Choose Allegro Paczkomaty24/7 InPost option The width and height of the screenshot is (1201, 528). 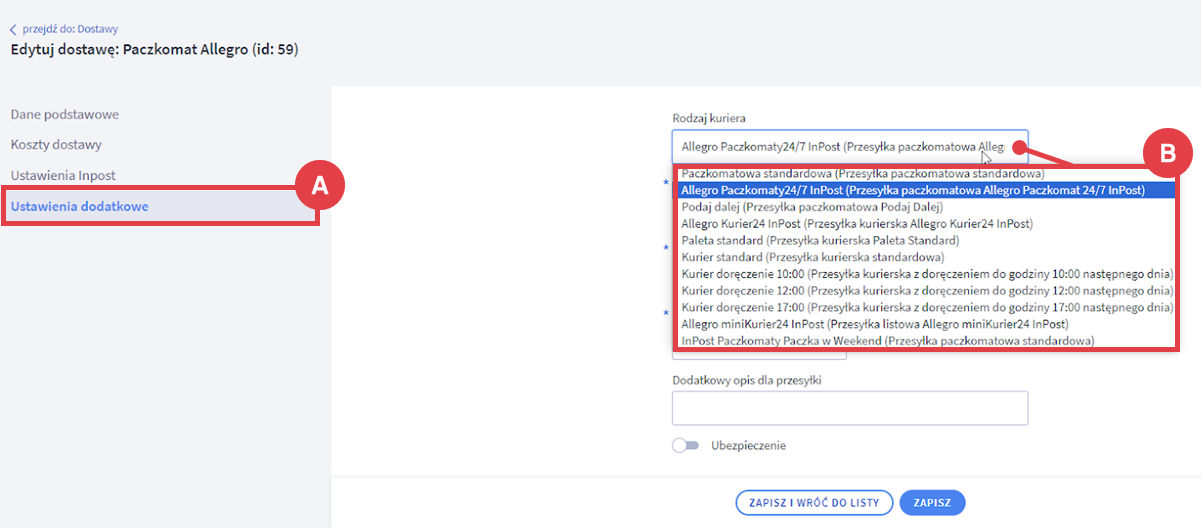coord(925,189)
